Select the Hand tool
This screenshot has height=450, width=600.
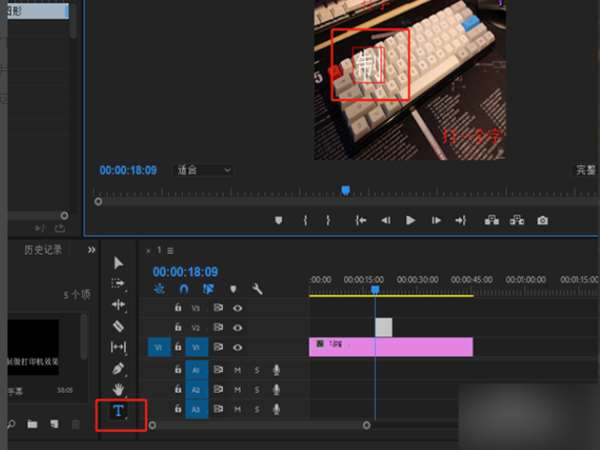[118, 390]
